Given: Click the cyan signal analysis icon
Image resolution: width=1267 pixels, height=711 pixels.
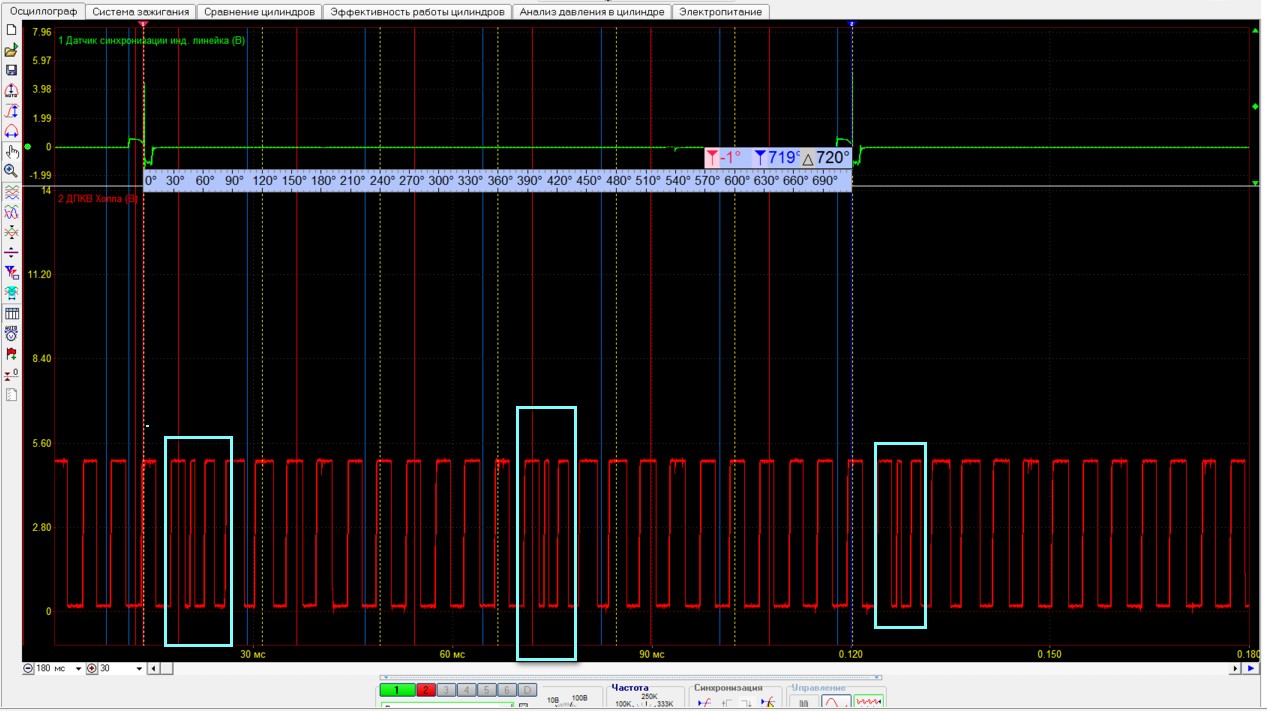Looking at the screenshot, I should coord(11,292).
